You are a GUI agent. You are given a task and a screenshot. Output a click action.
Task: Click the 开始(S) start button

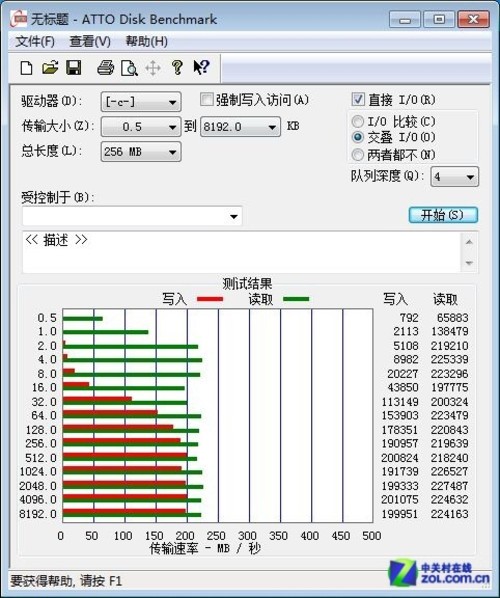[x=443, y=215]
